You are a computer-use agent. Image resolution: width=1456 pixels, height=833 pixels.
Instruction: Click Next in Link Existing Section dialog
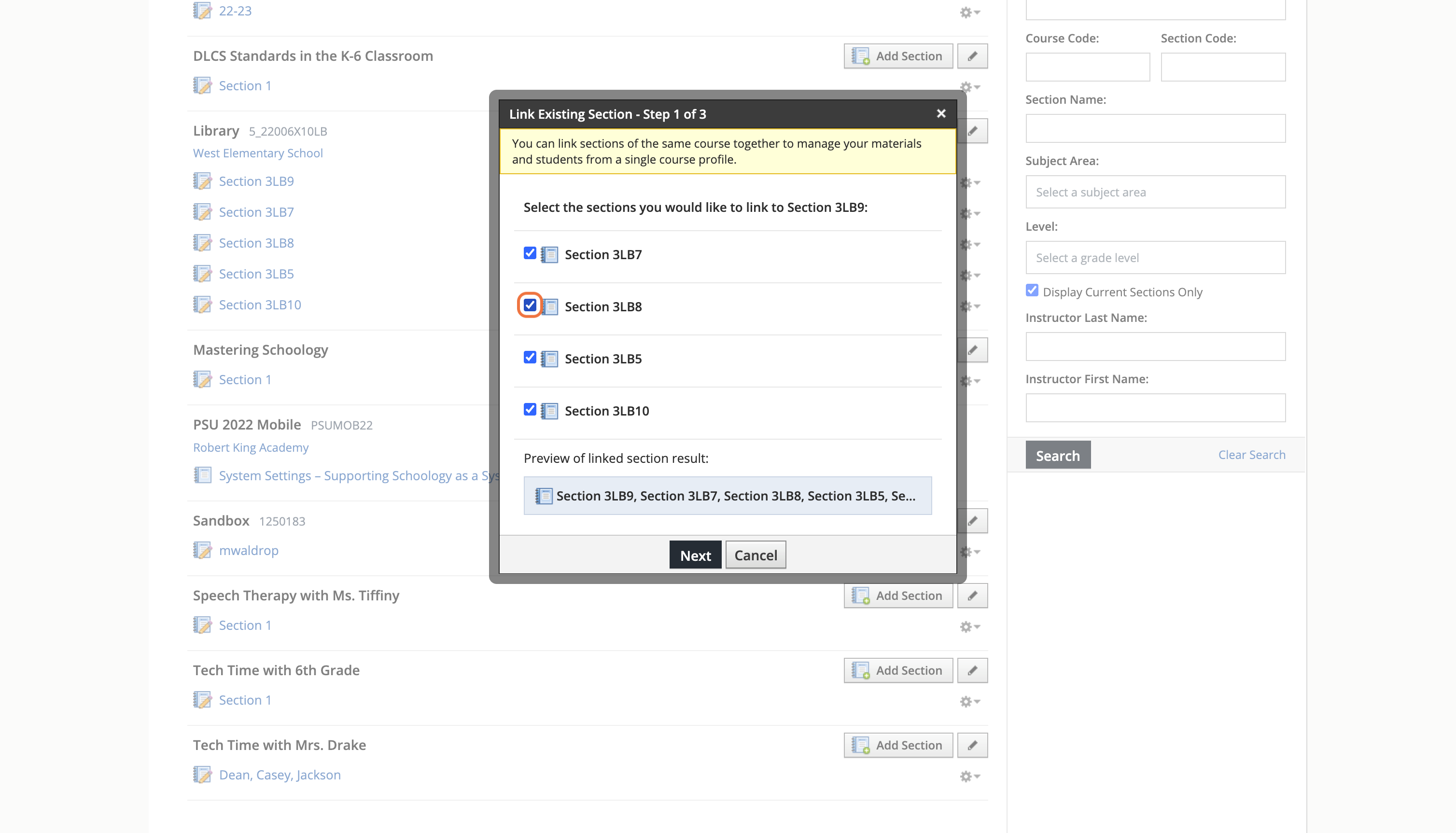point(695,555)
